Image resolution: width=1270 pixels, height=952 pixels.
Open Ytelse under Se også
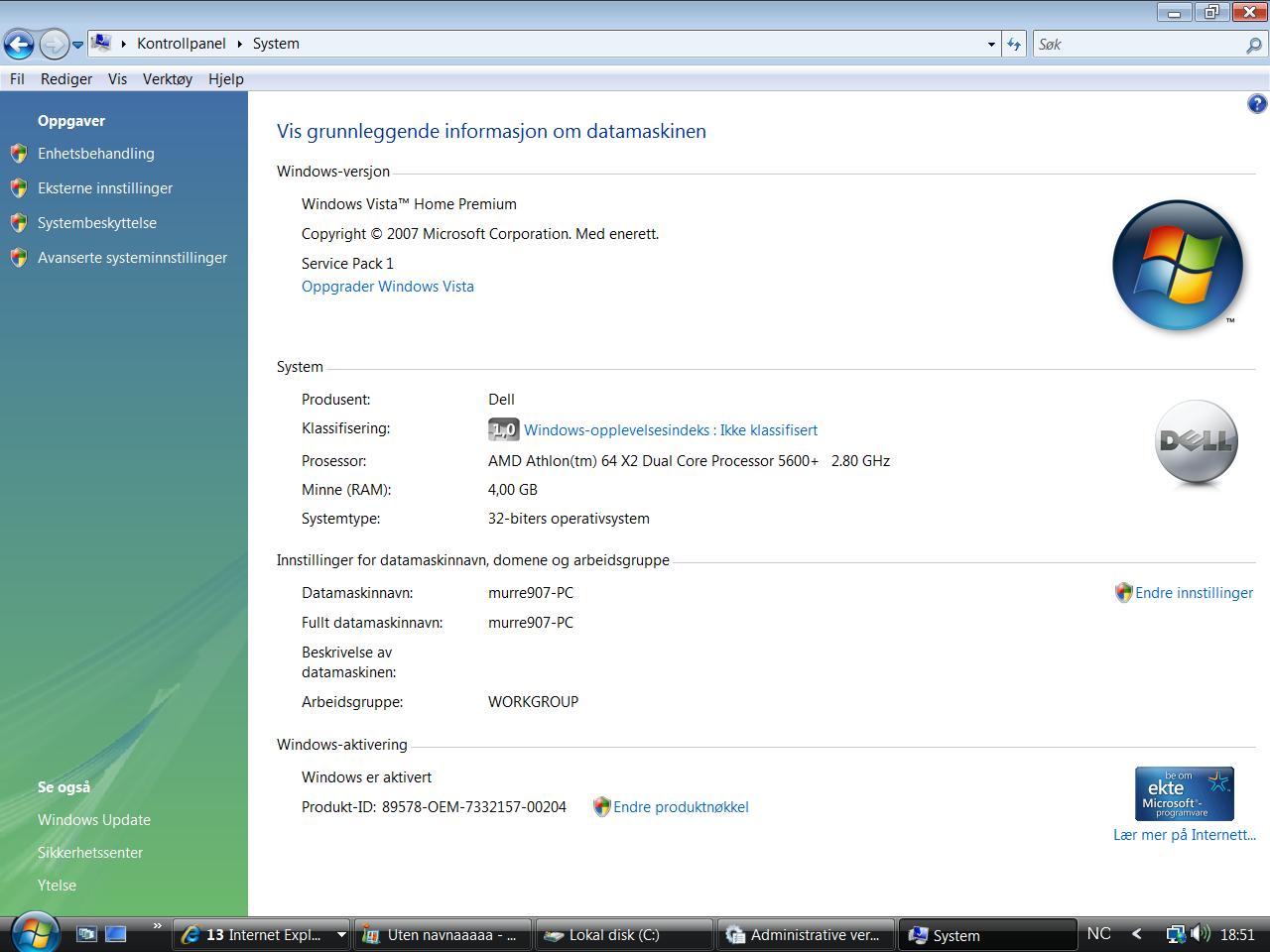pyautogui.click(x=57, y=886)
